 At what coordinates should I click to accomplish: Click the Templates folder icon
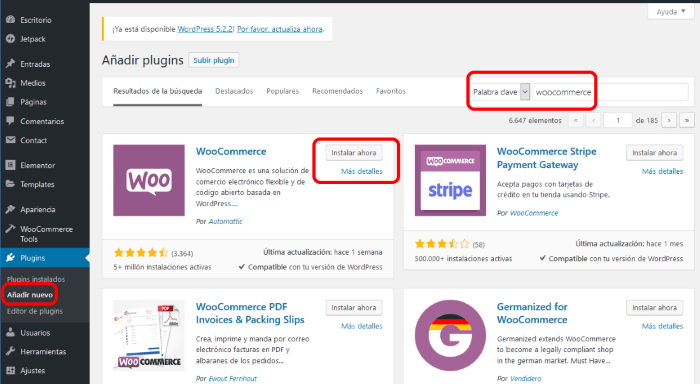point(11,184)
